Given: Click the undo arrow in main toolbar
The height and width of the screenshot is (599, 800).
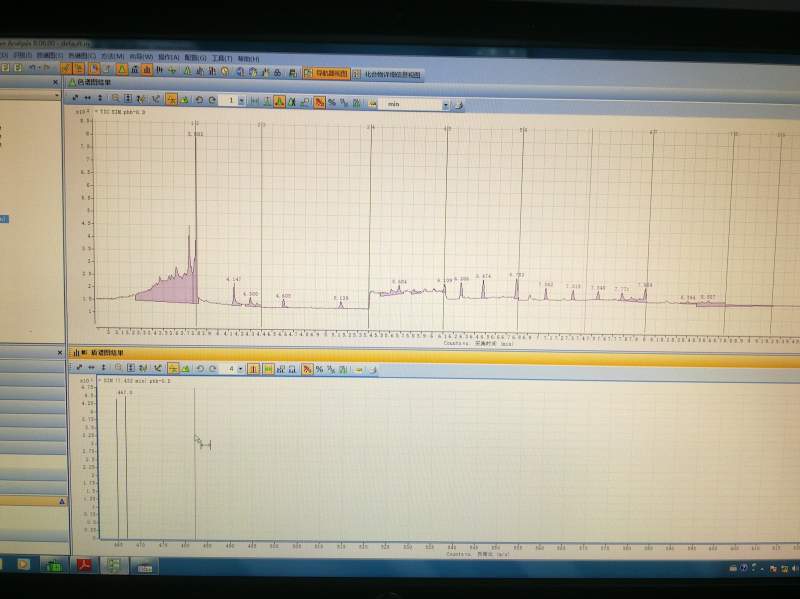Looking at the screenshot, I should (x=33, y=67).
